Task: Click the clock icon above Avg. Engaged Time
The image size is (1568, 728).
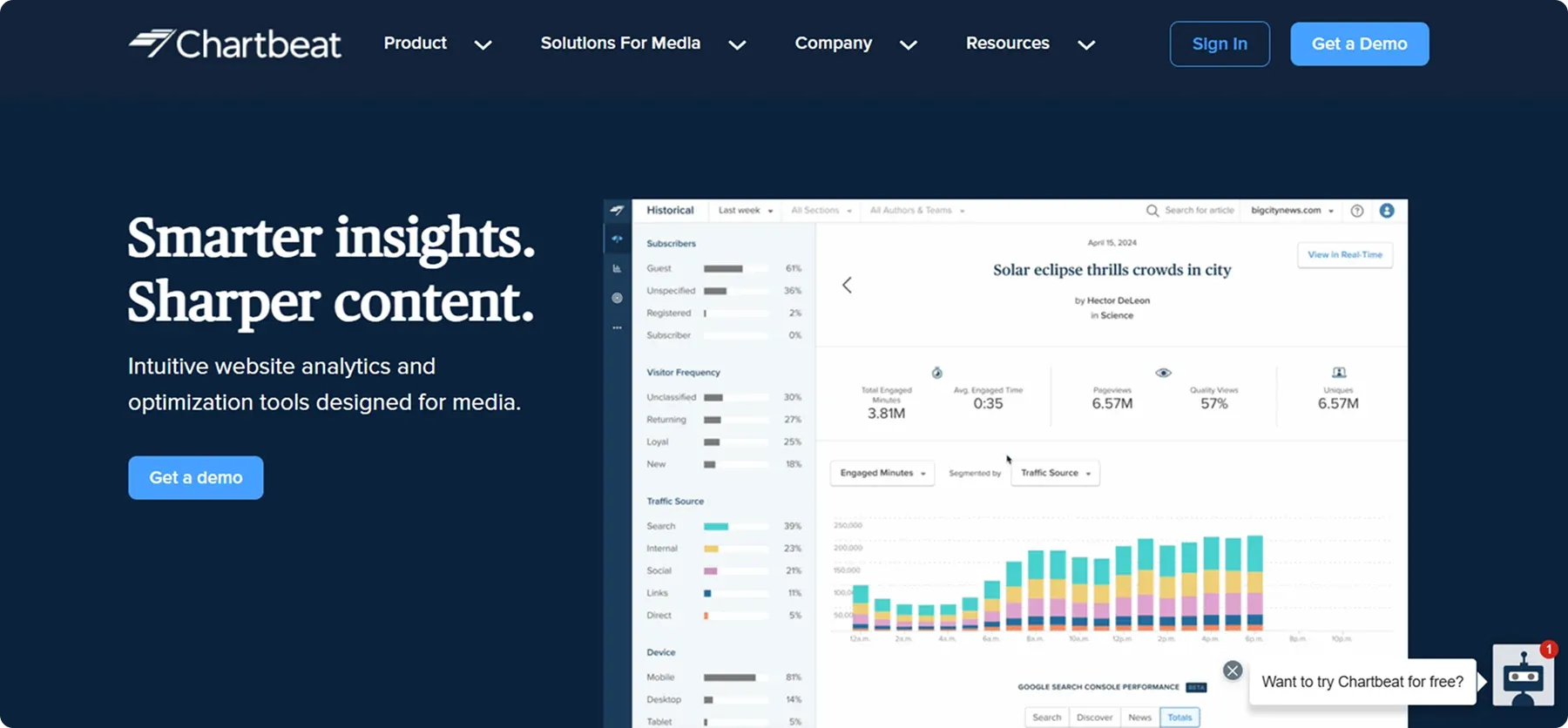Action: tap(937, 373)
